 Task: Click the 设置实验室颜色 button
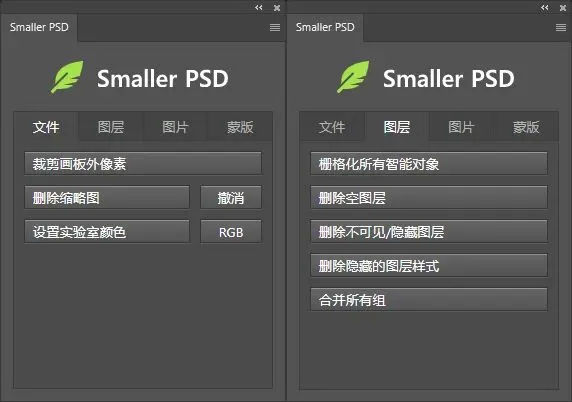tap(107, 231)
